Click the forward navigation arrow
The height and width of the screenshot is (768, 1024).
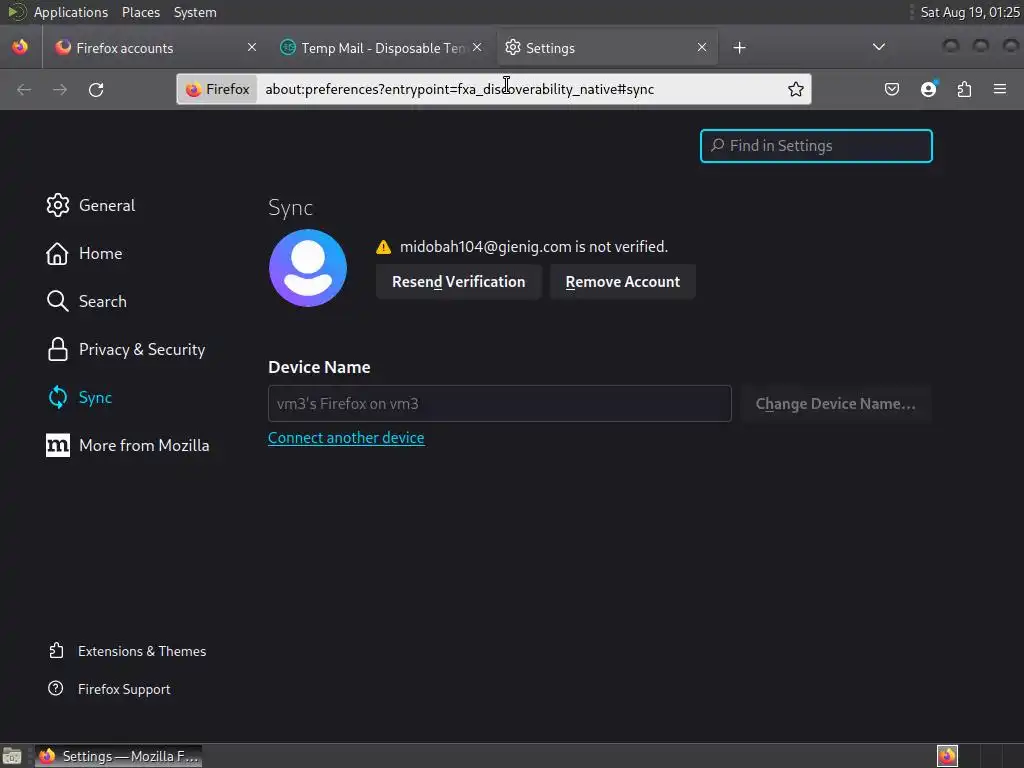click(60, 89)
